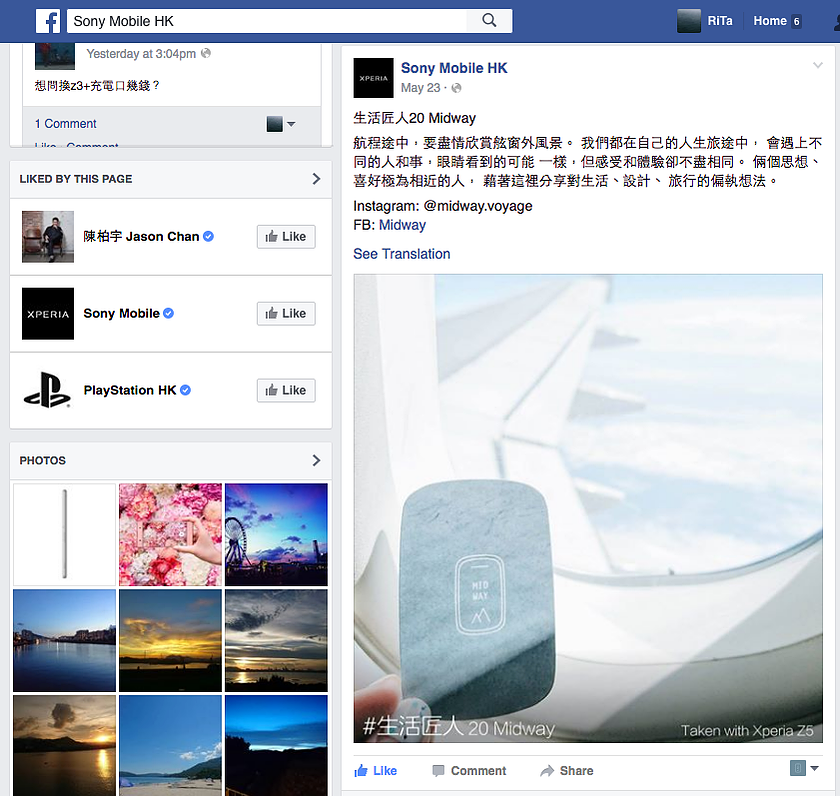Screen dimensions: 840x796
Task: Like the PlayStation HK page
Action: point(286,391)
